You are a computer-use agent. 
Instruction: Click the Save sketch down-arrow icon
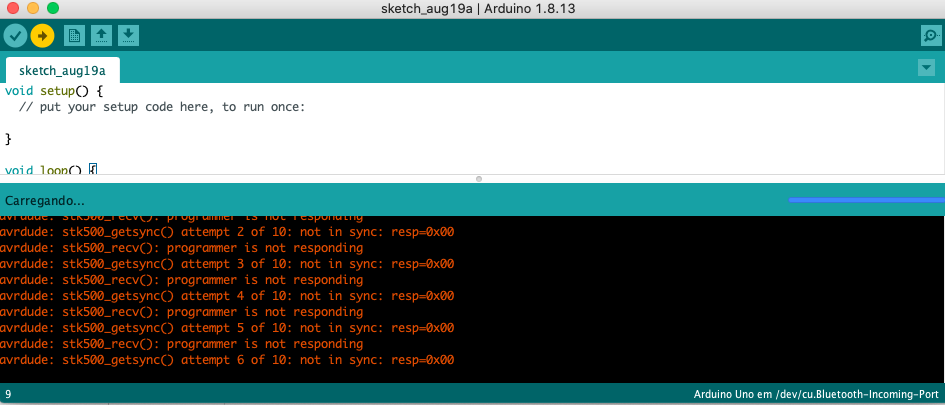(x=128, y=36)
